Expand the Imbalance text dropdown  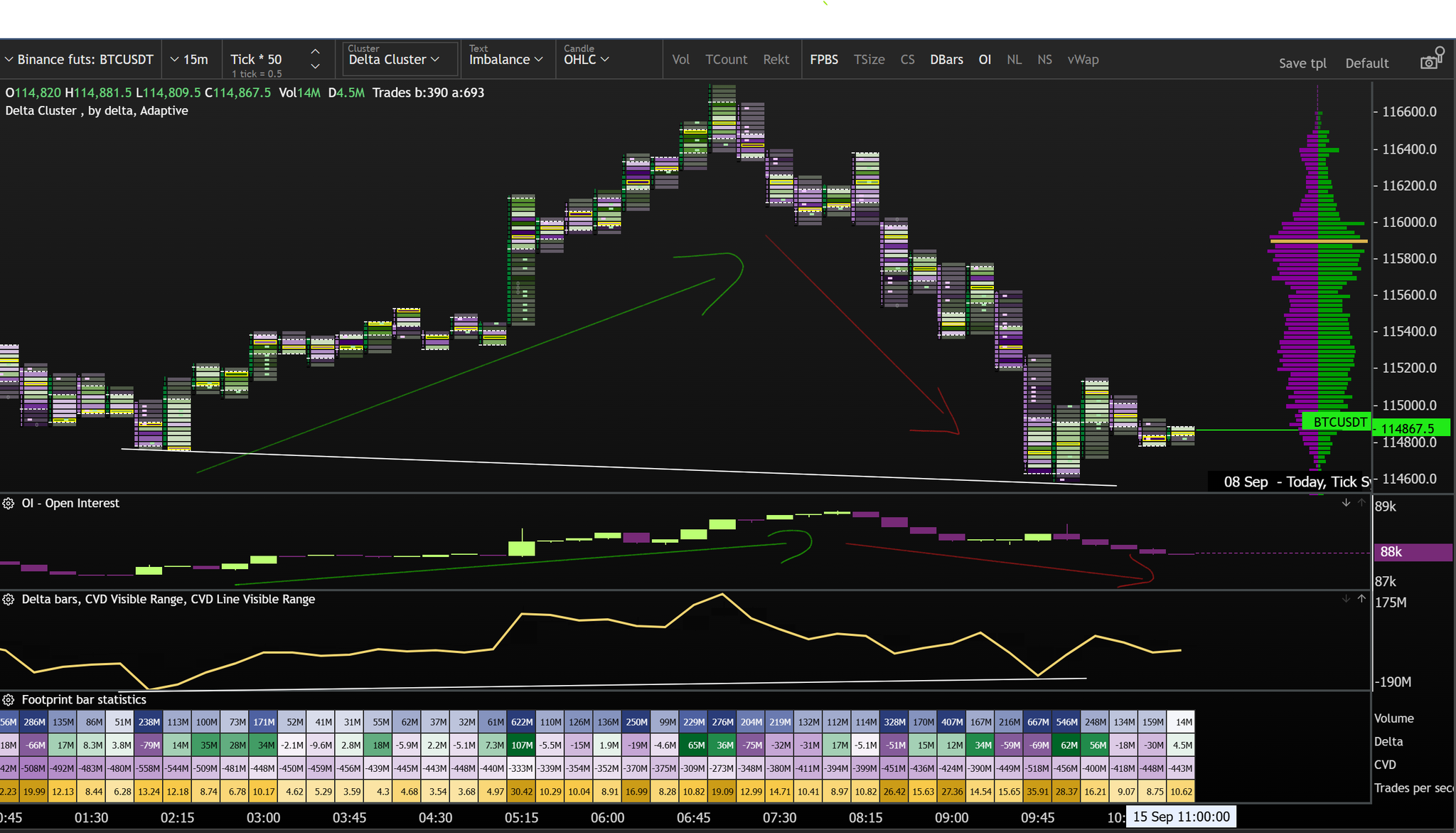[x=505, y=60]
